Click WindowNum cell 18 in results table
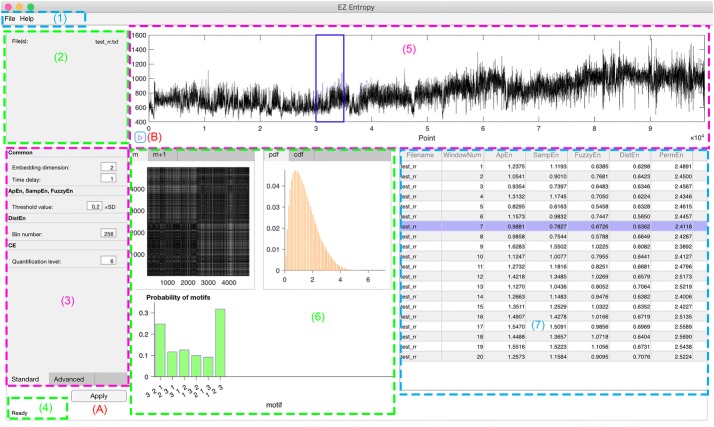 point(462,336)
